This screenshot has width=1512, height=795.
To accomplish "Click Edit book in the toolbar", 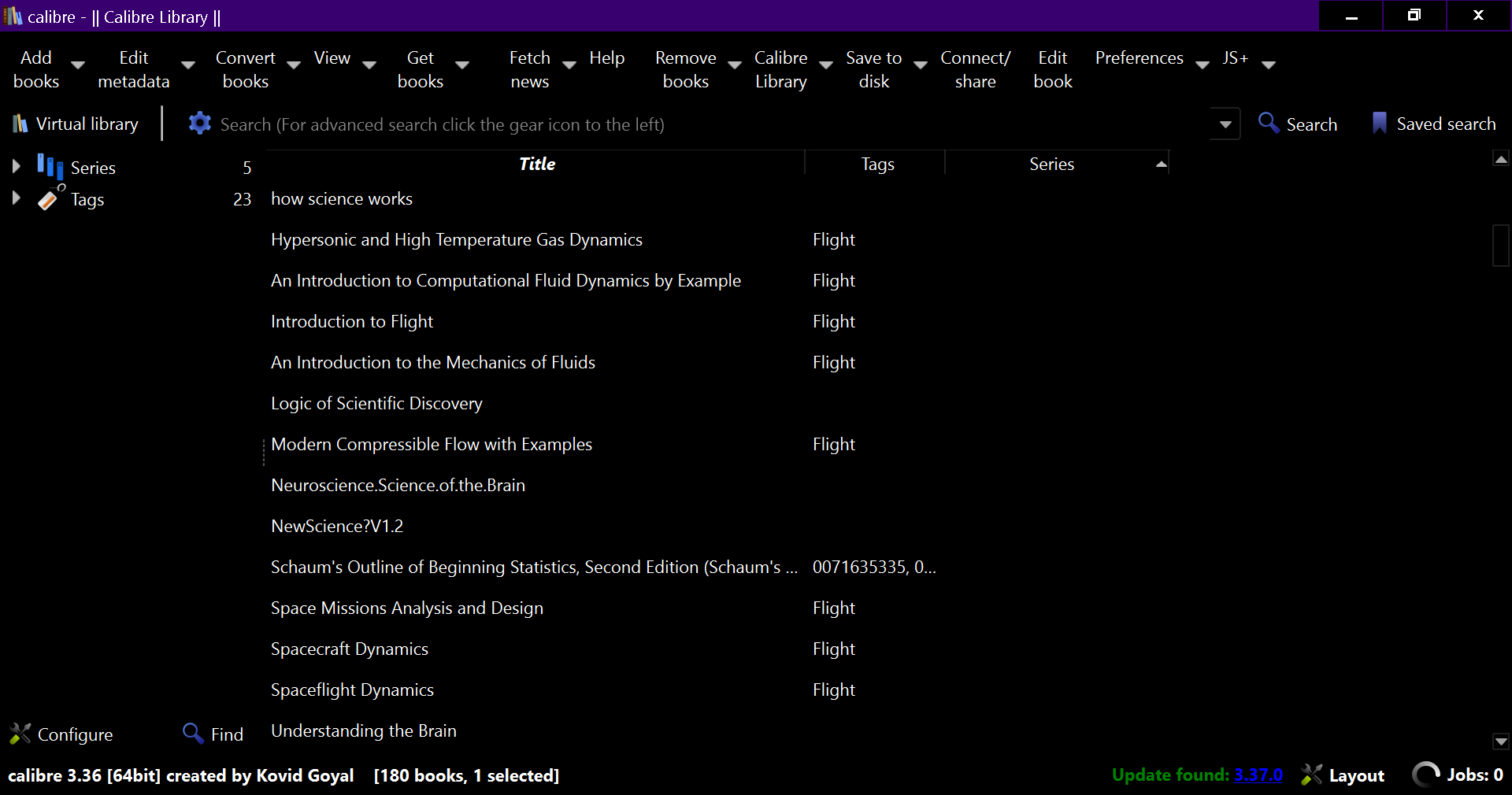I will pos(1053,69).
